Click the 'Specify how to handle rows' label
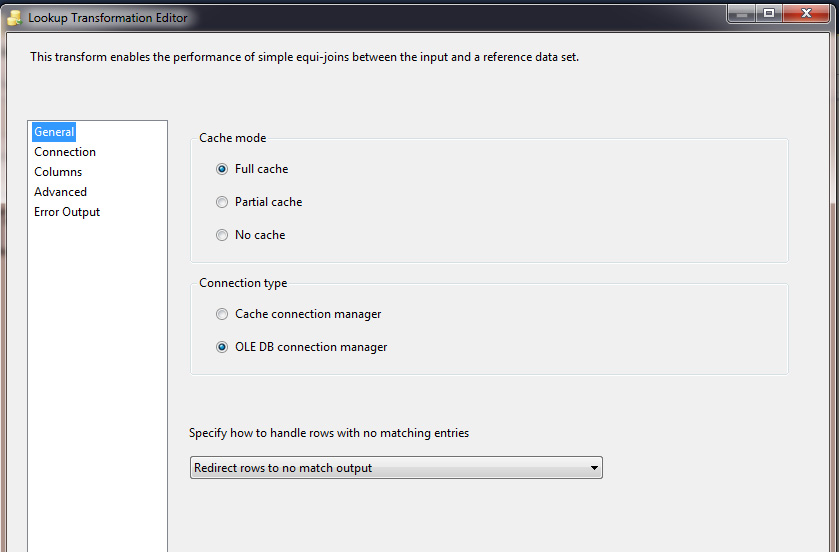Viewport: 839px width, 552px height. click(329, 433)
